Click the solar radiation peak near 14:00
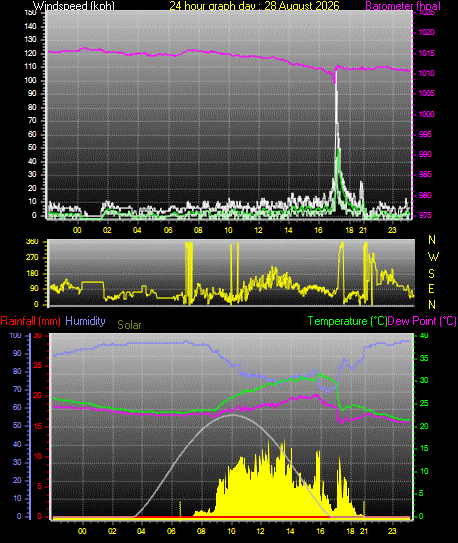458x543 pixels. click(x=285, y=440)
